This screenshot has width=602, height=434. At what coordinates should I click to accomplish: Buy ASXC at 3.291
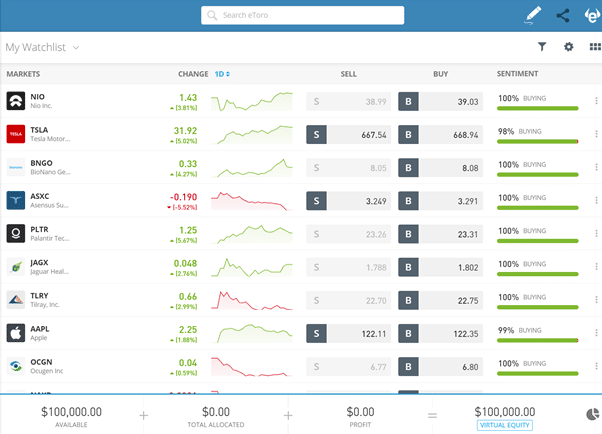tap(440, 201)
